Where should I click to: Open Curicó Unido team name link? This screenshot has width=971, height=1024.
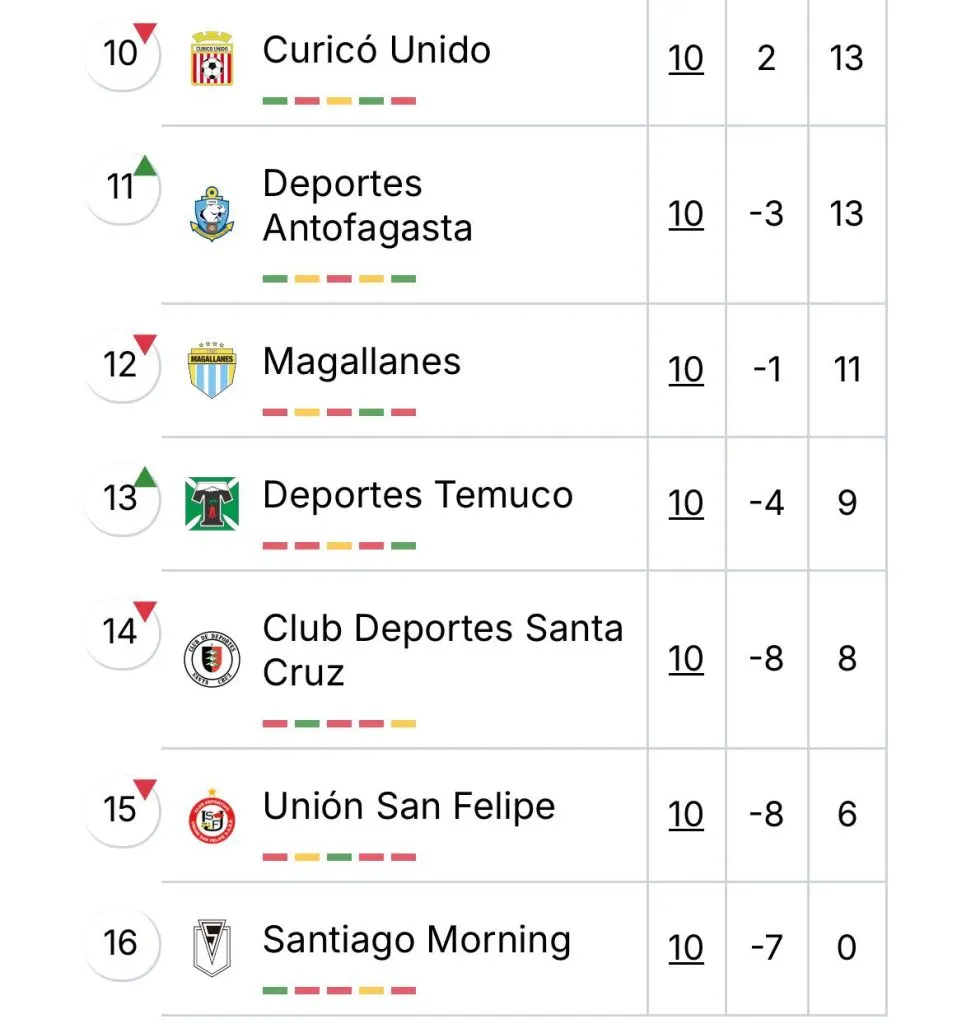[376, 50]
